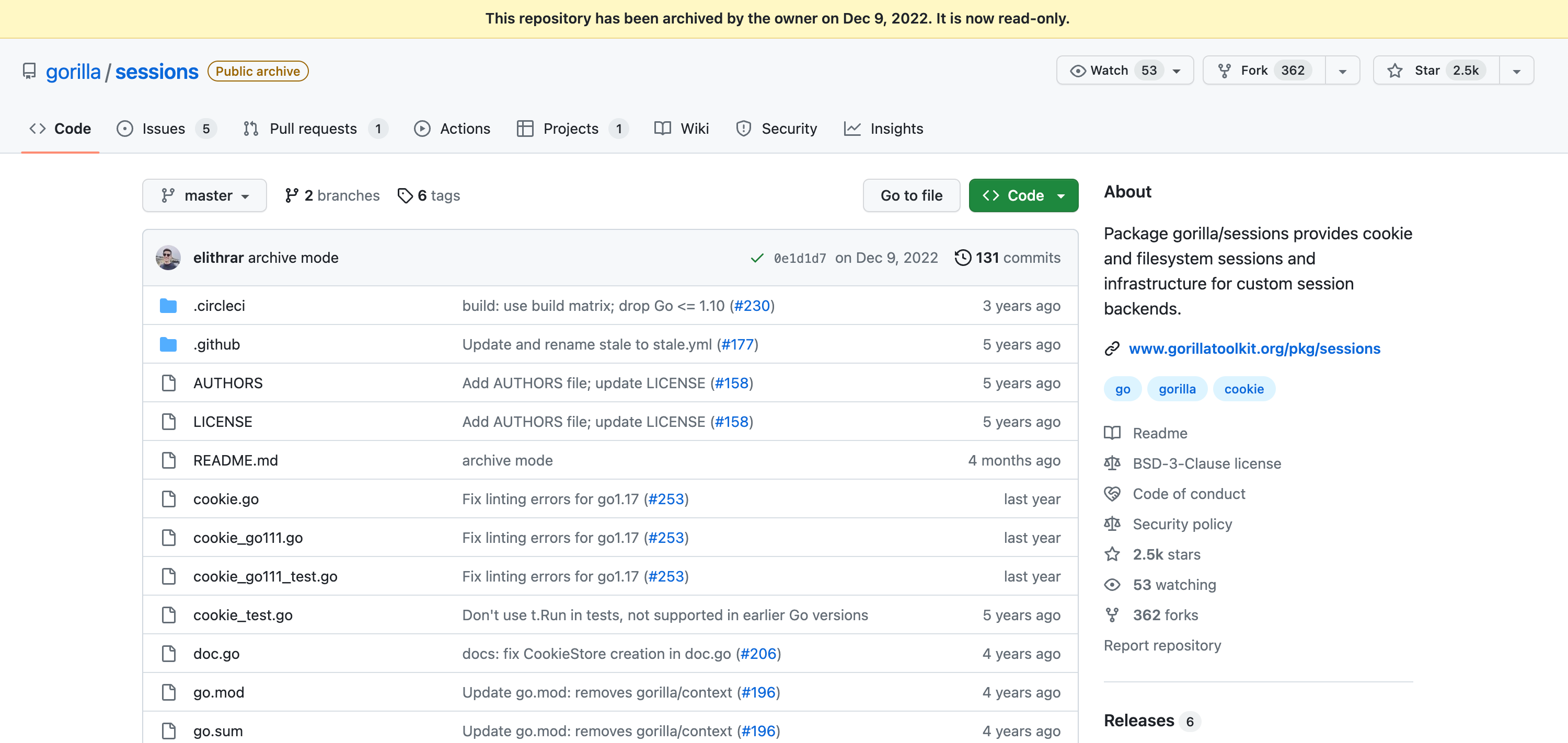Expand the green Code dropdown
Viewport: 1568px width, 743px height.
[1023, 195]
